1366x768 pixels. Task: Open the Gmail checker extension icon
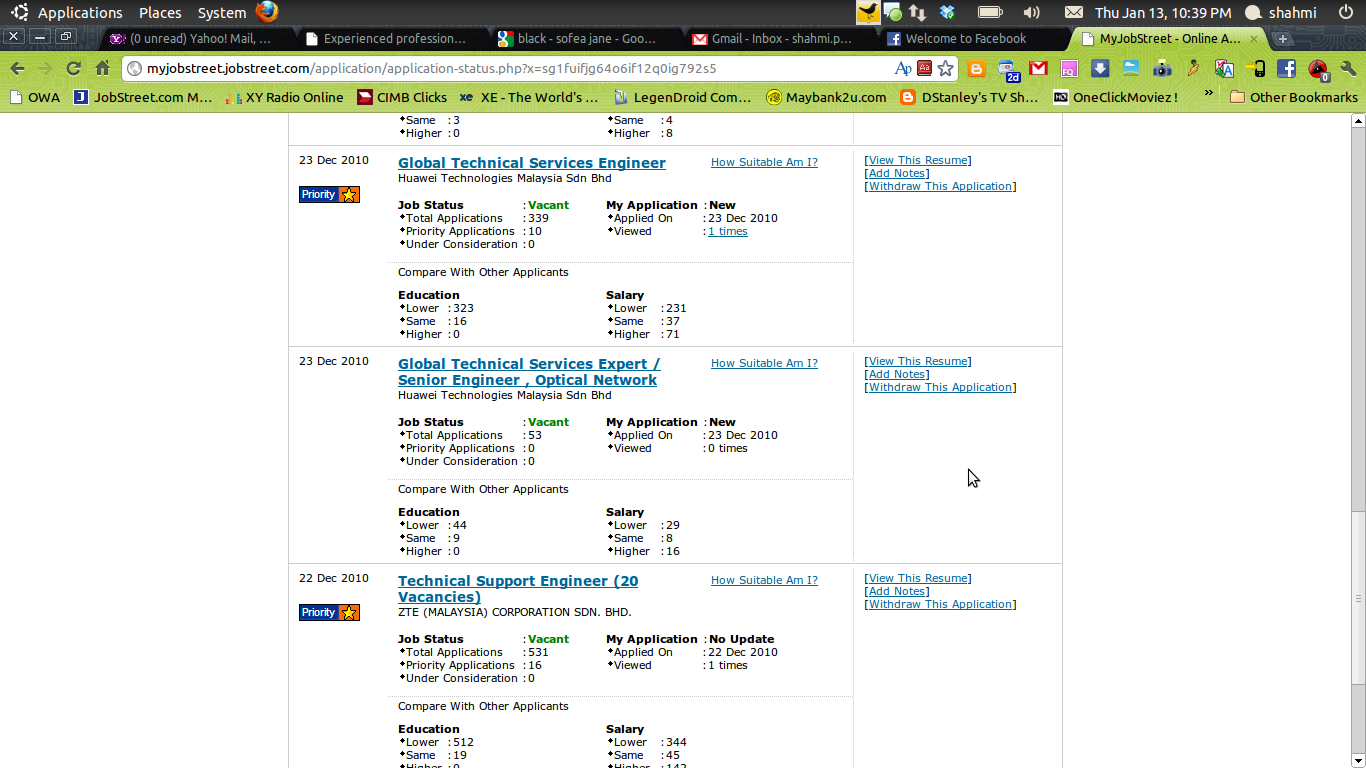(x=1038, y=68)
